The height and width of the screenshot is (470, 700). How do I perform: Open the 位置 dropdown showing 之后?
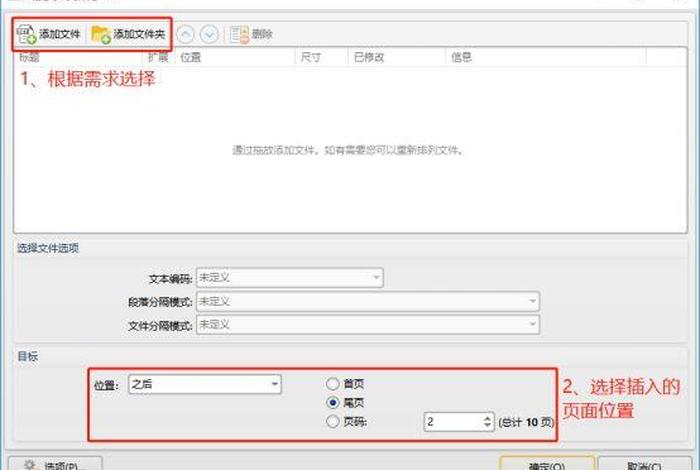point(205,384)
